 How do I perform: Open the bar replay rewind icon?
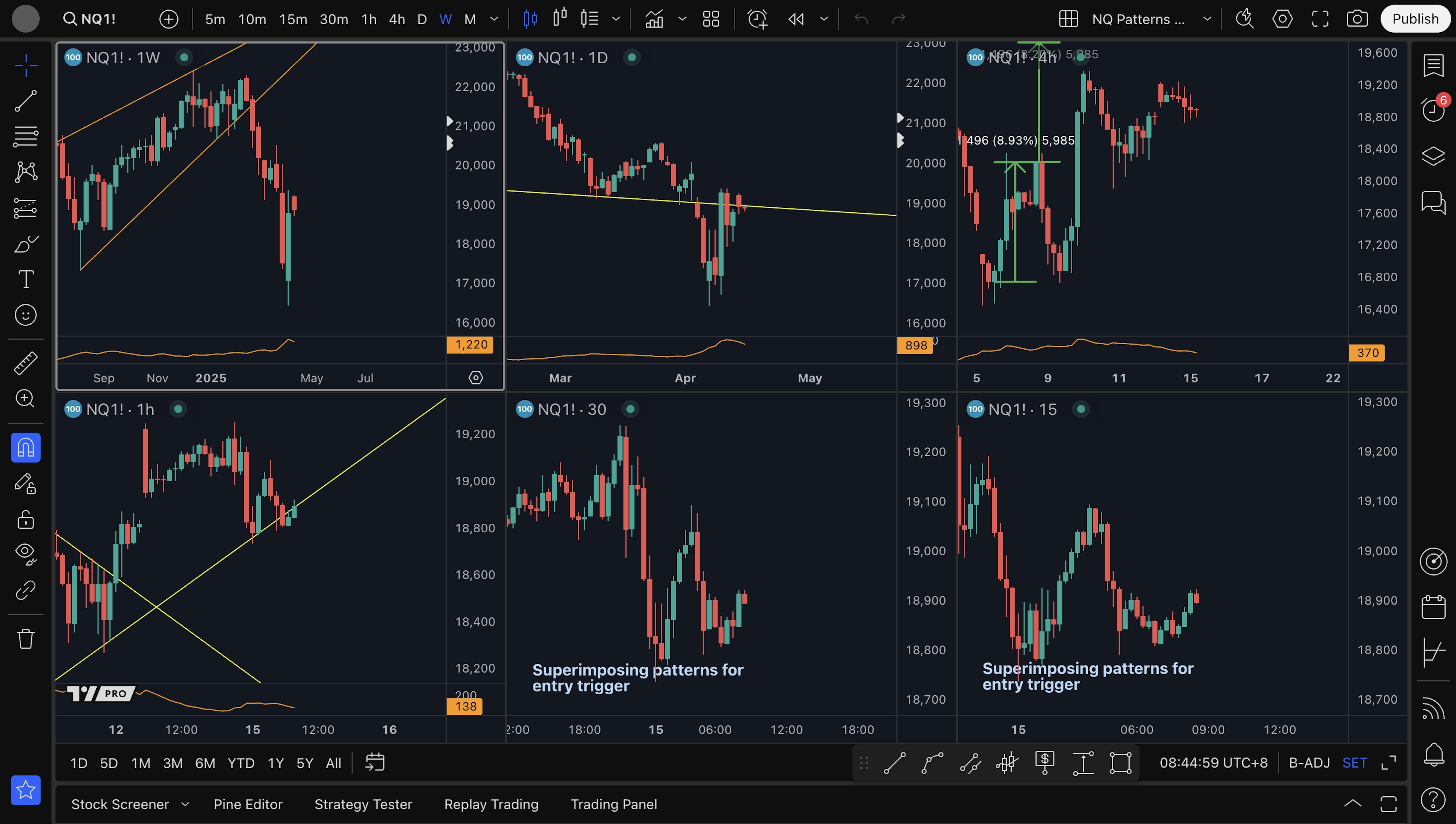796,19
